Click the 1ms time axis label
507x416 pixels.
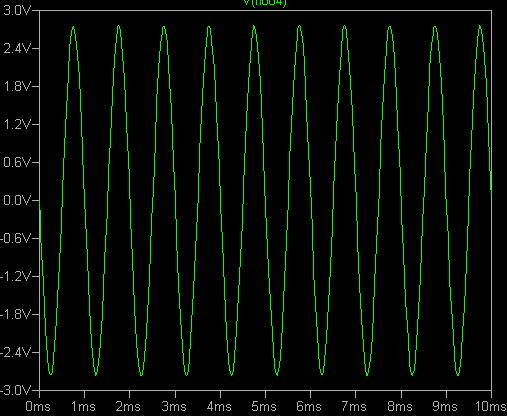click(x=83, y=406)
